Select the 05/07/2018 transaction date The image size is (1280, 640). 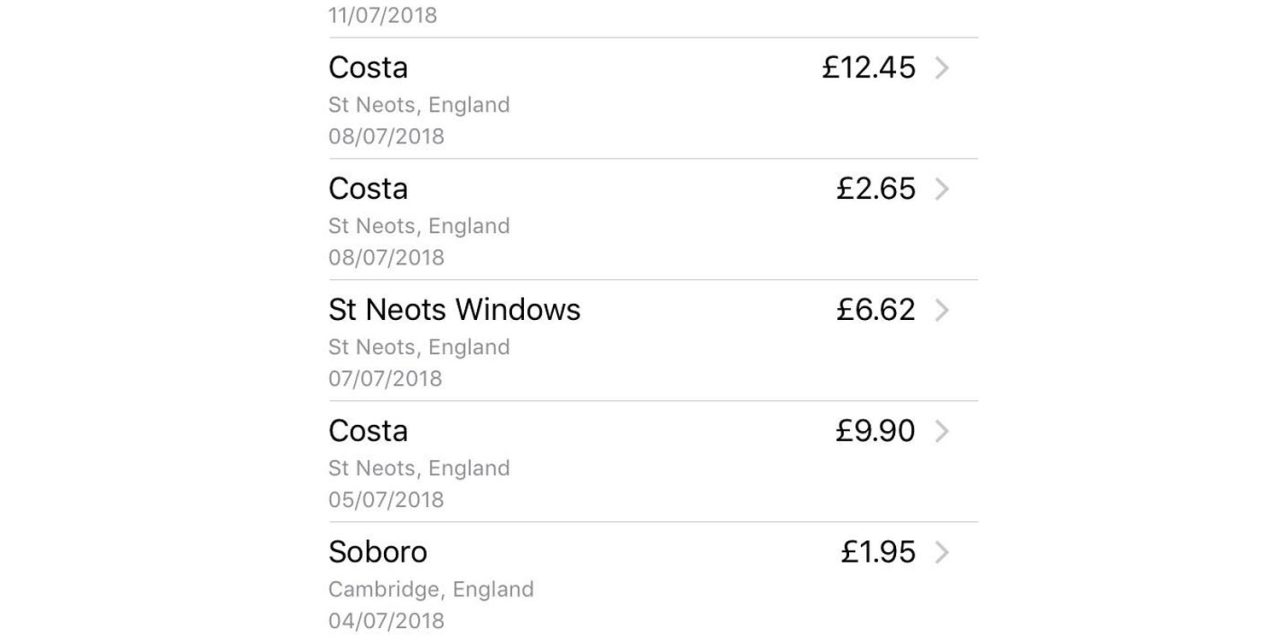385,499
